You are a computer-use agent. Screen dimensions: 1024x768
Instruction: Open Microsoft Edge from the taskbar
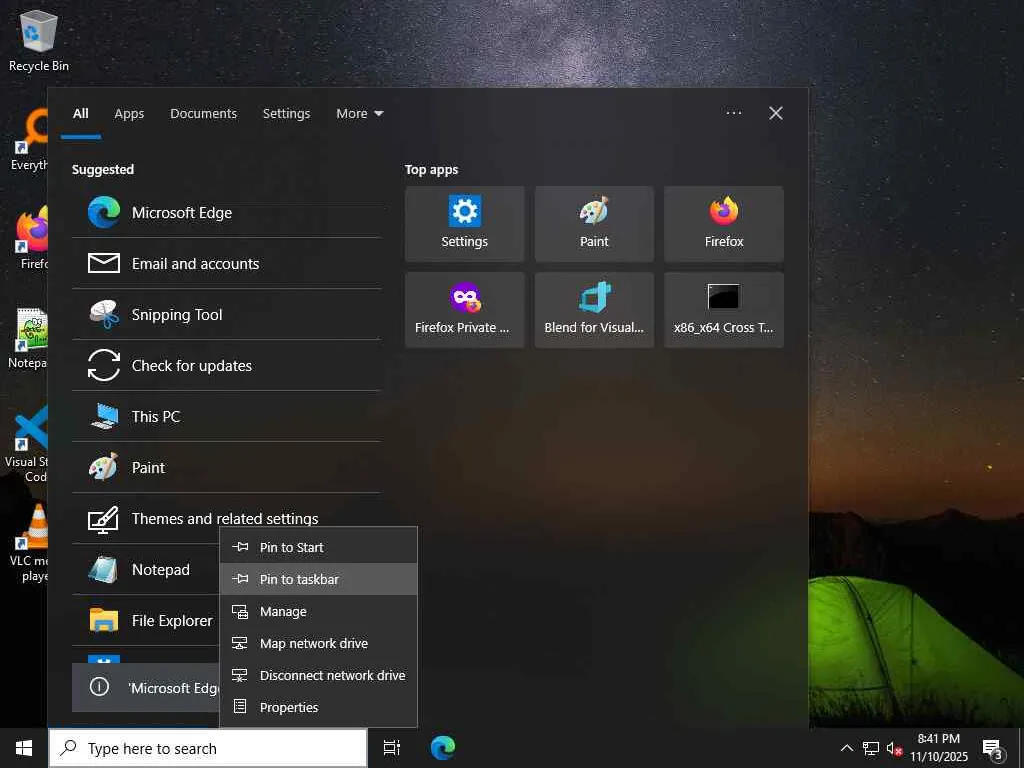pos(443,748)
